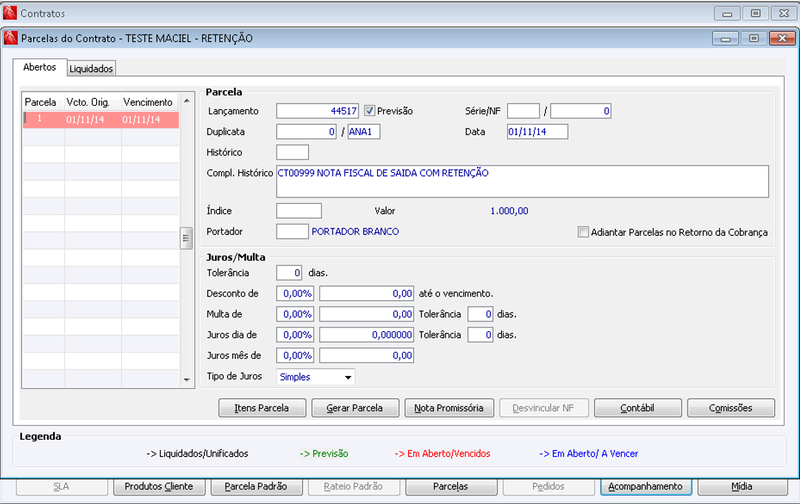
Task: Click the Lançamento number field
Action: pyautogui.click(x=317, y=111)
